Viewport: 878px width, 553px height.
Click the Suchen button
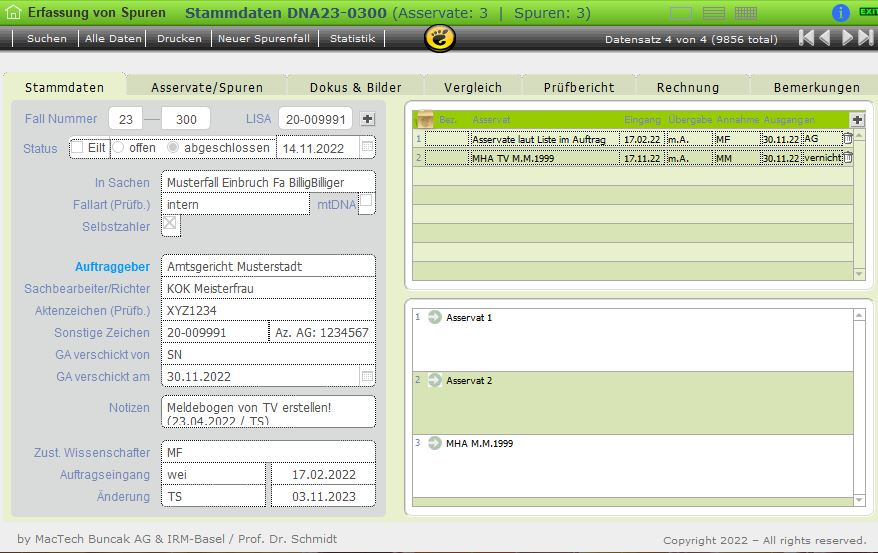pos(46,39)
